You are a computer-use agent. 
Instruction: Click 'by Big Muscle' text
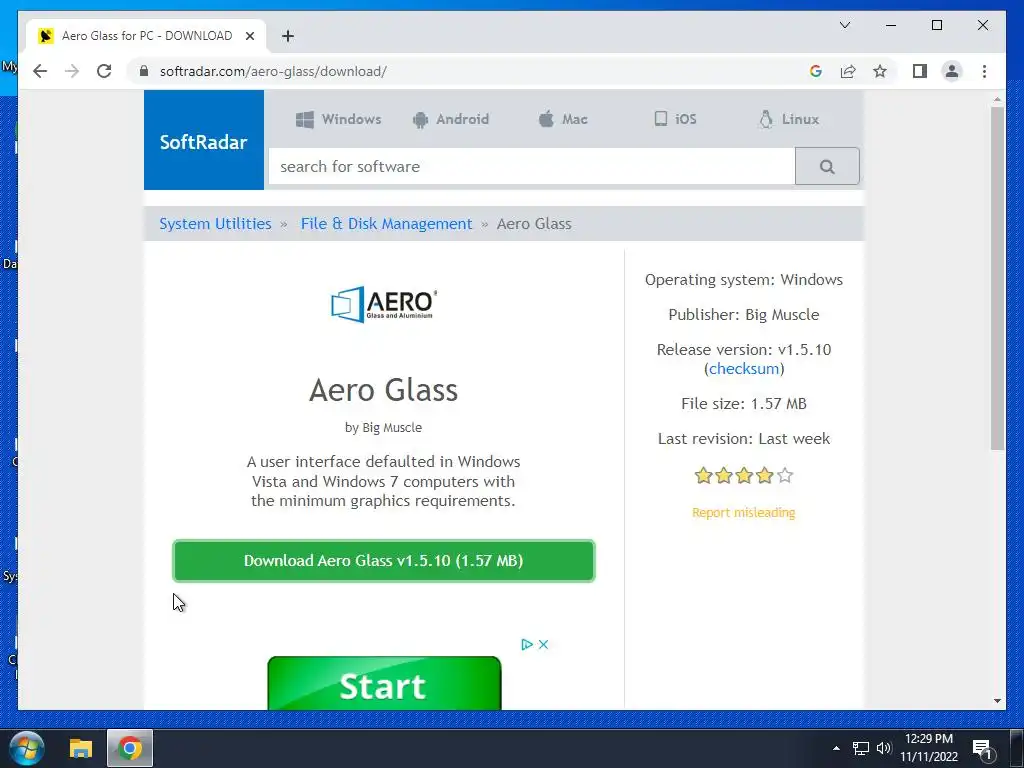tap(383, 428)
